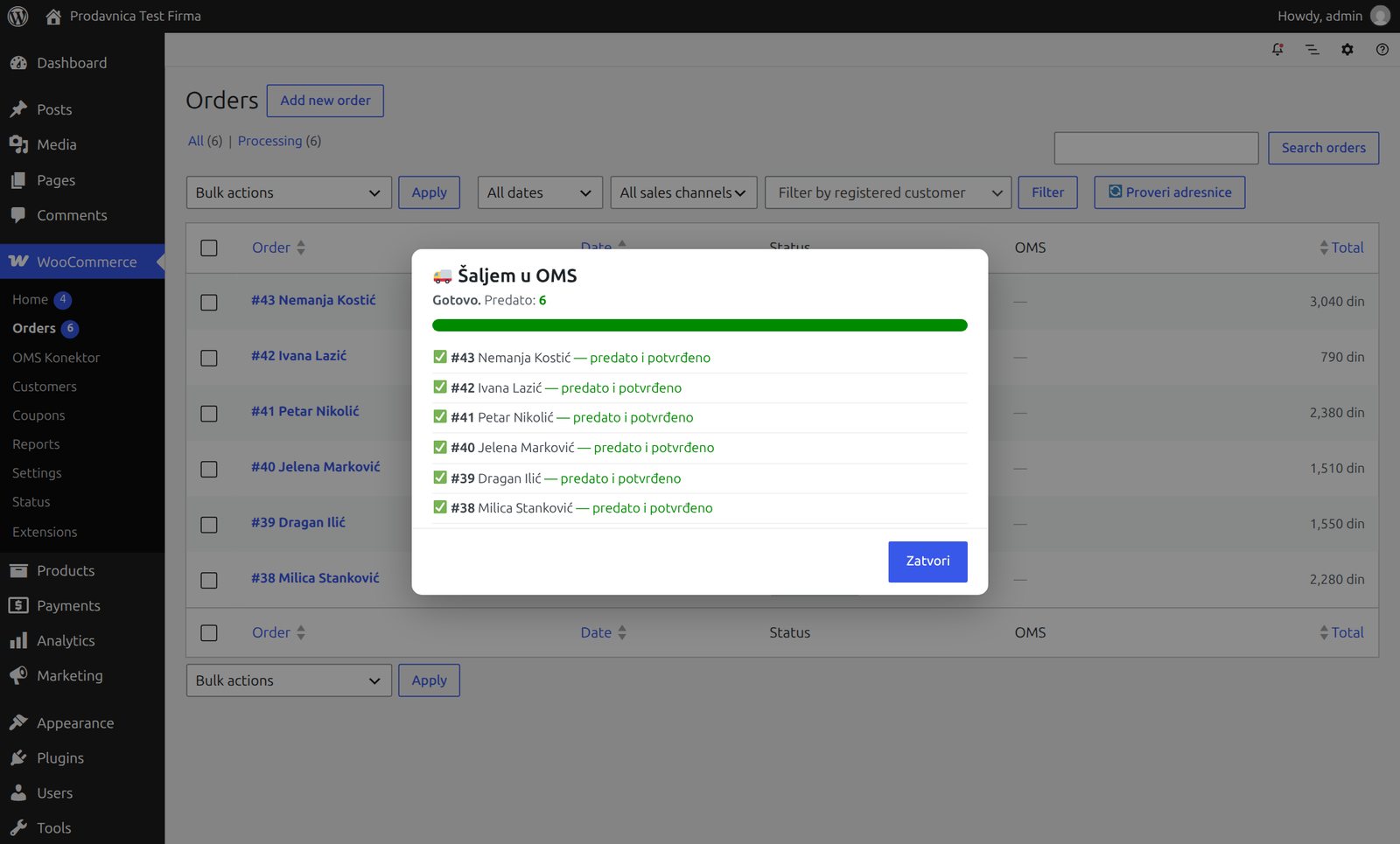1400x844 pixels.
Task: Click the settings gear icon
Action: point(1347,50)
